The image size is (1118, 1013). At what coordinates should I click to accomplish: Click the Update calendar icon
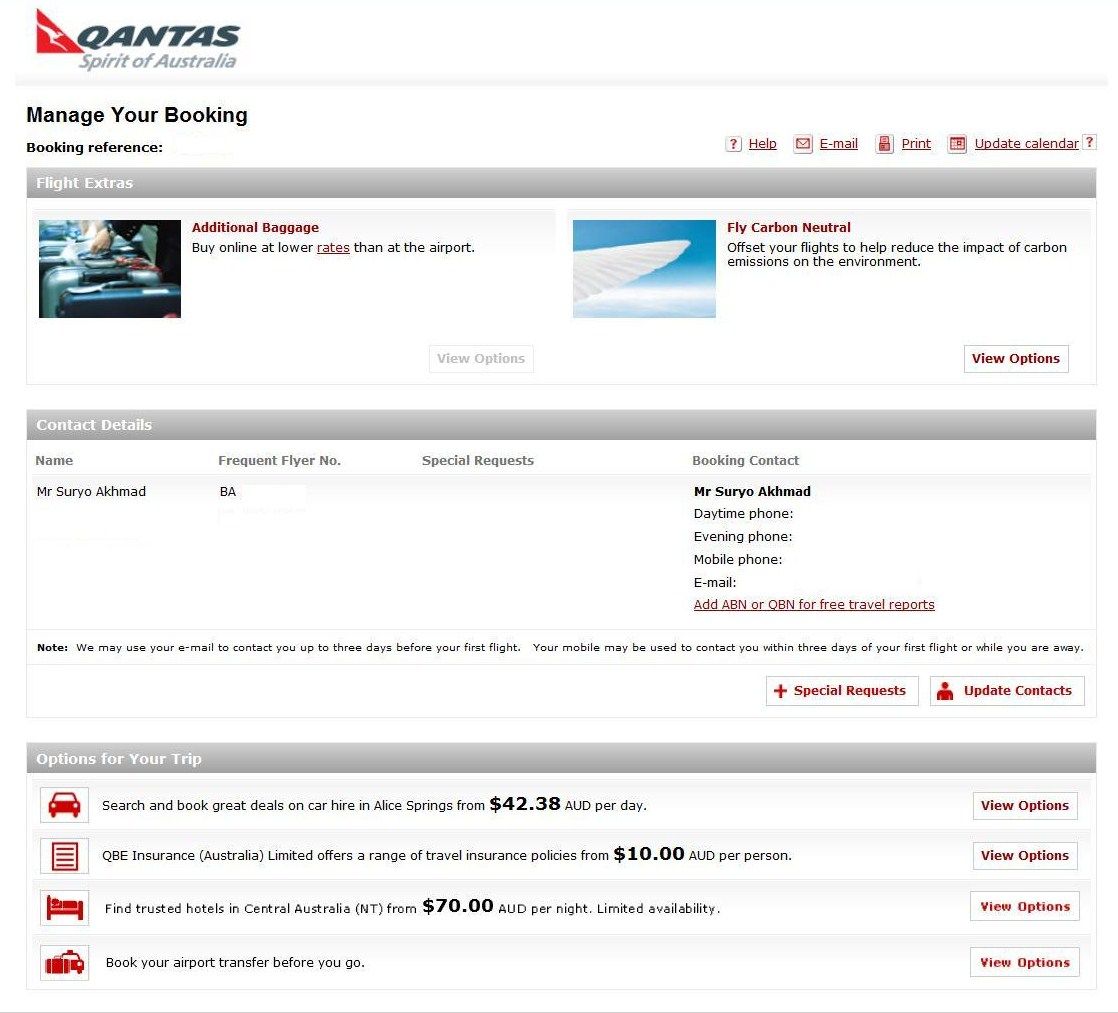pos(957,144)
